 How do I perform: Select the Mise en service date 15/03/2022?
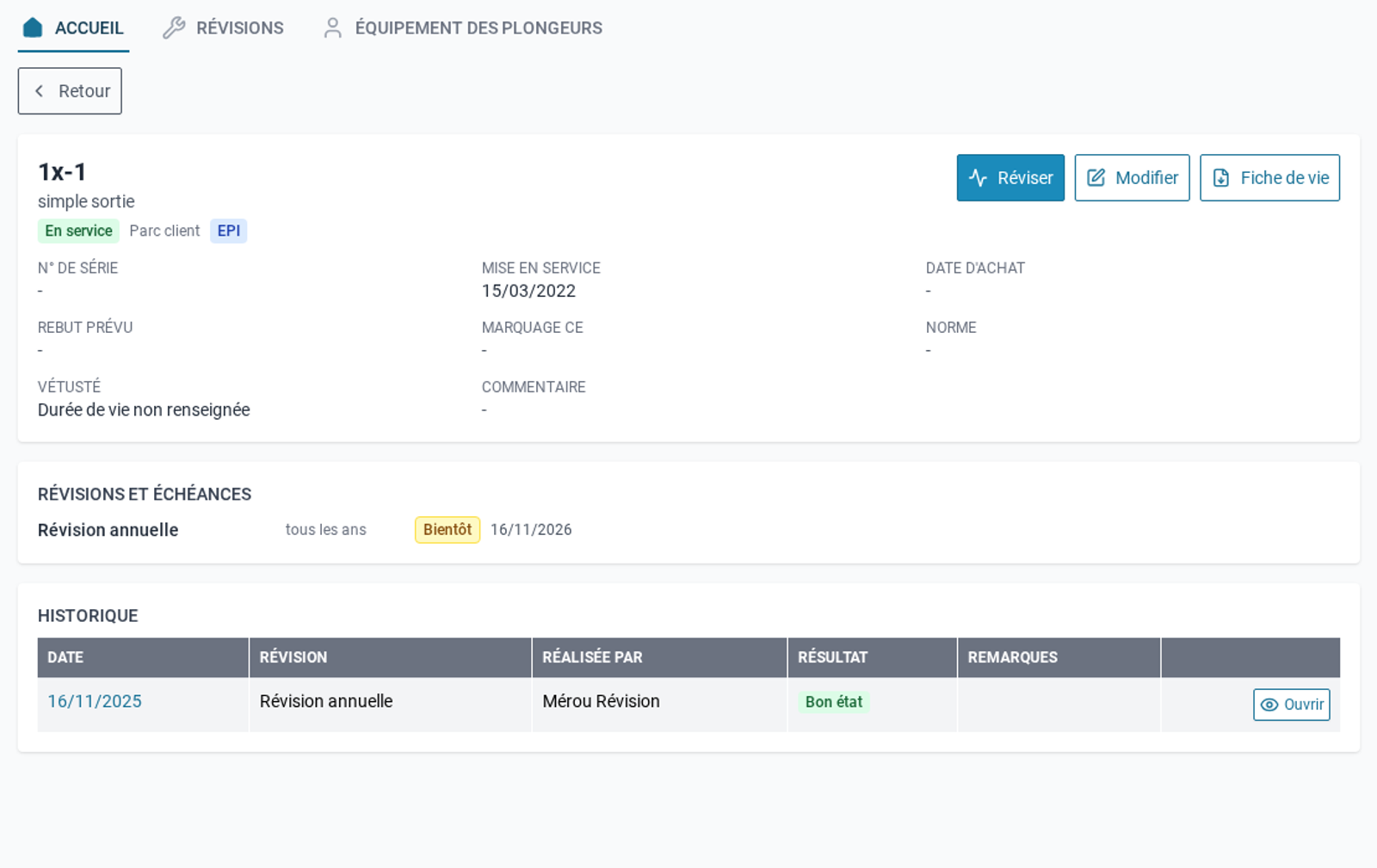(528, 291)
